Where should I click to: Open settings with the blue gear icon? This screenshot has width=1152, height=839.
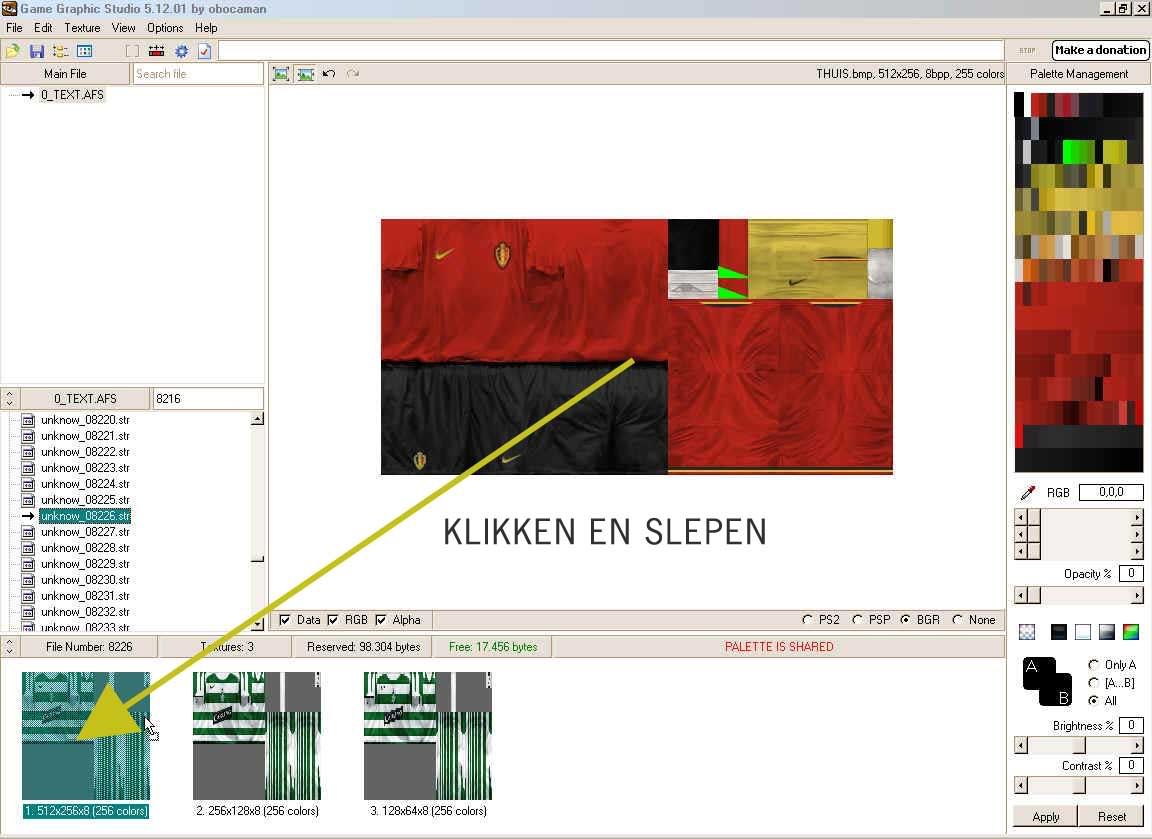point(181,51)
